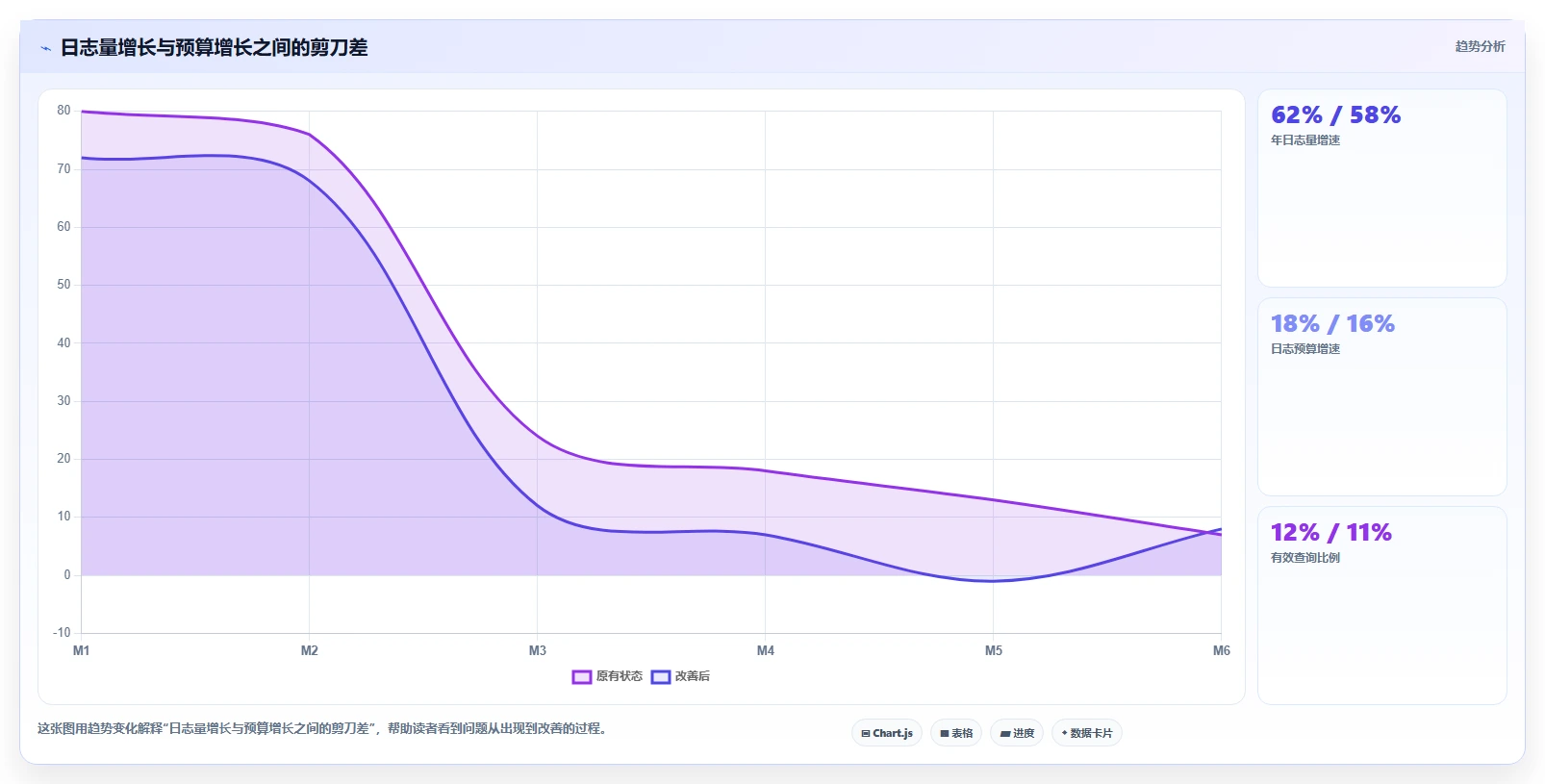Viewport: 1545px width, 784px height.
Task: Click the 80 value on the y-axis
Action: (63, 111)
